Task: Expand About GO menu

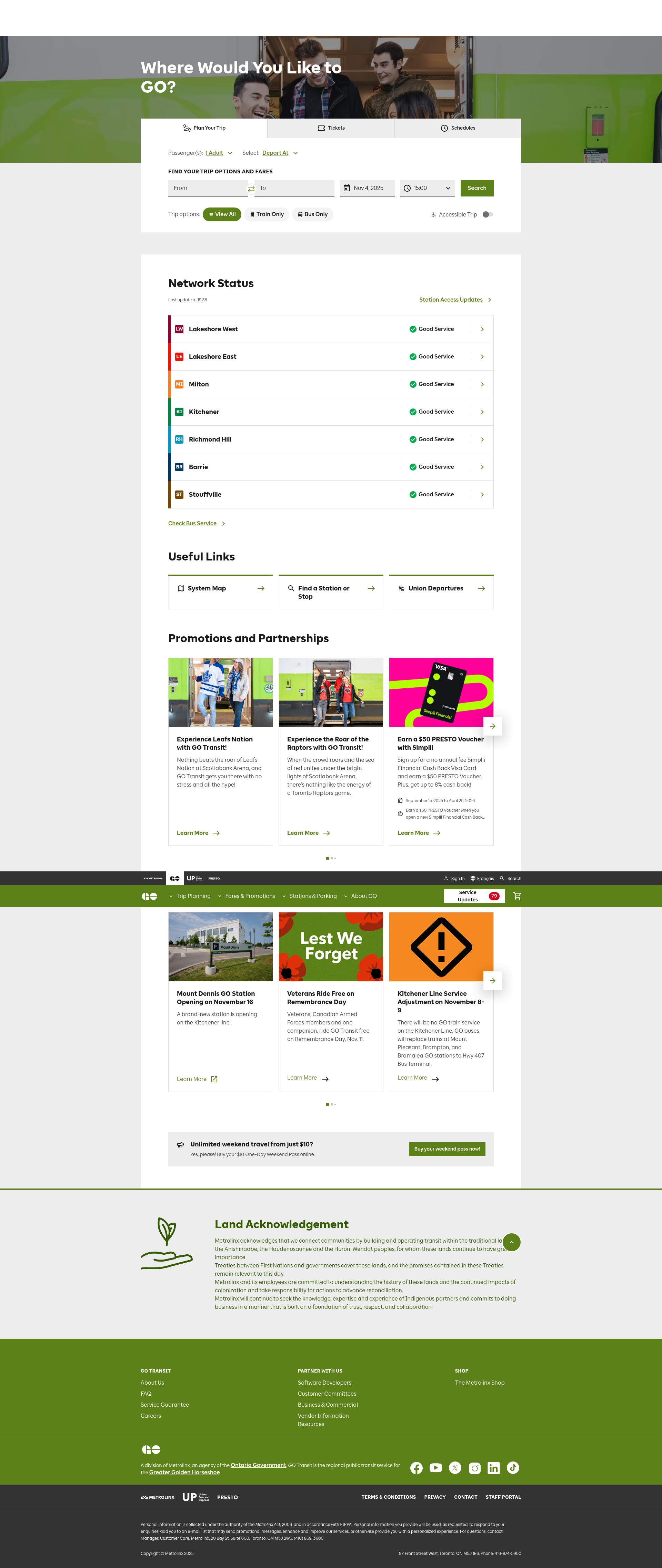Action: click(360, 896)
